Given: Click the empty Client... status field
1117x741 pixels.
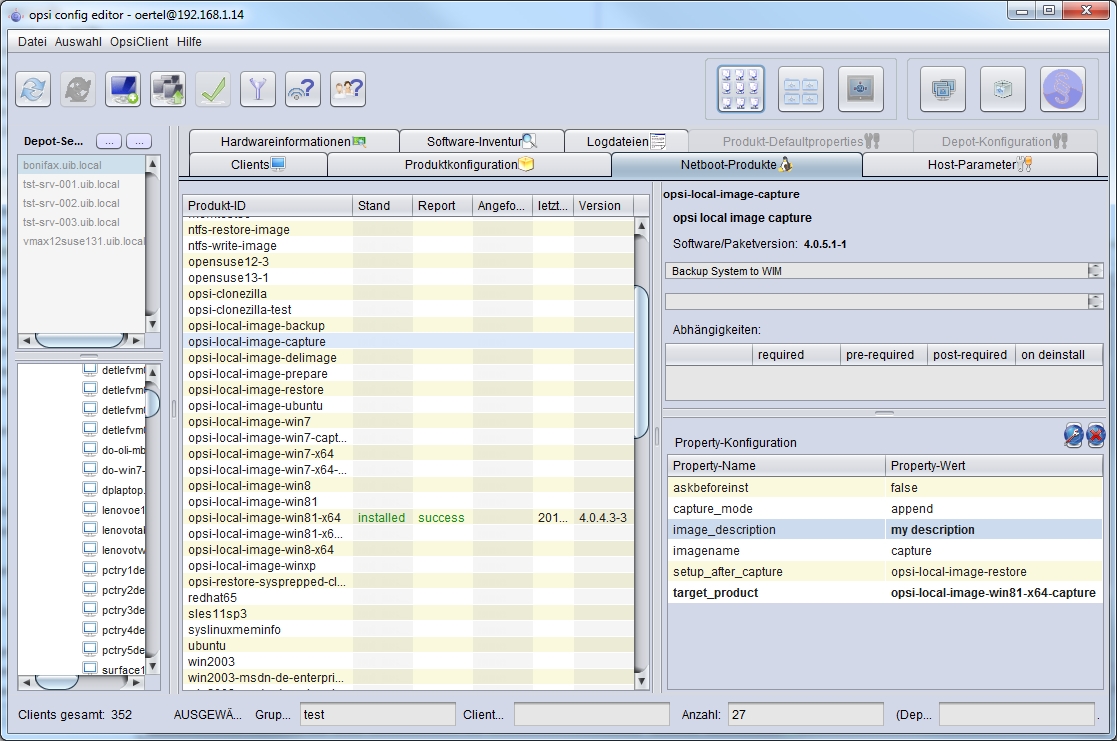Looking at the screenshot, I should pyautogui.click(x=591, y=715).
